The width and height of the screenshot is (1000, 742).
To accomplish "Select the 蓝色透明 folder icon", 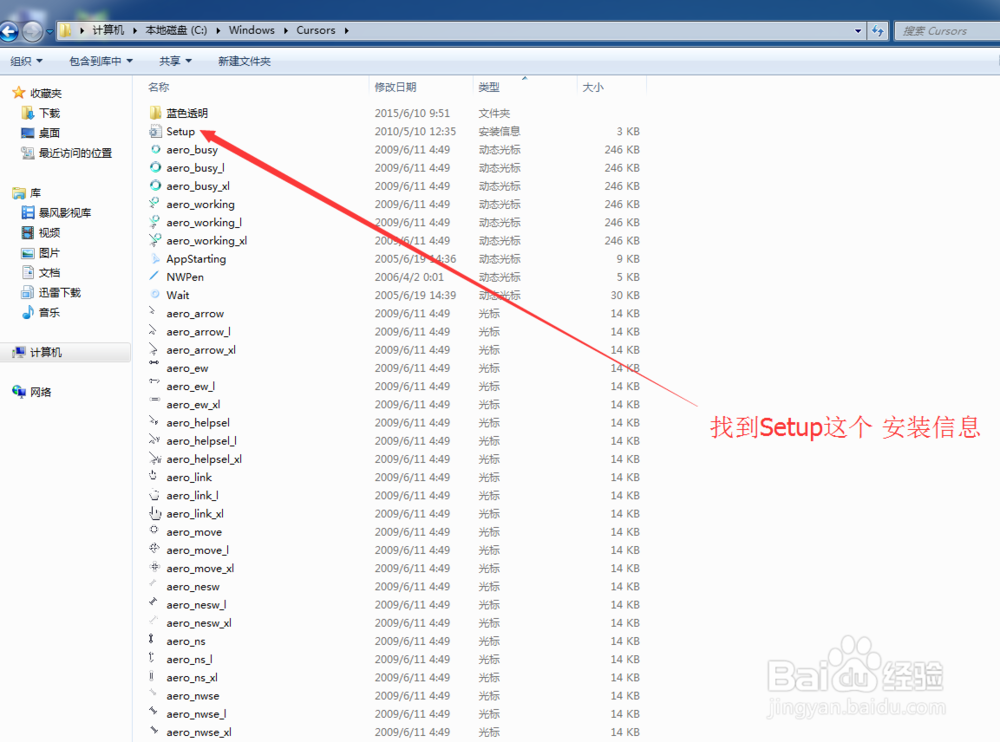I will point(155,113).
